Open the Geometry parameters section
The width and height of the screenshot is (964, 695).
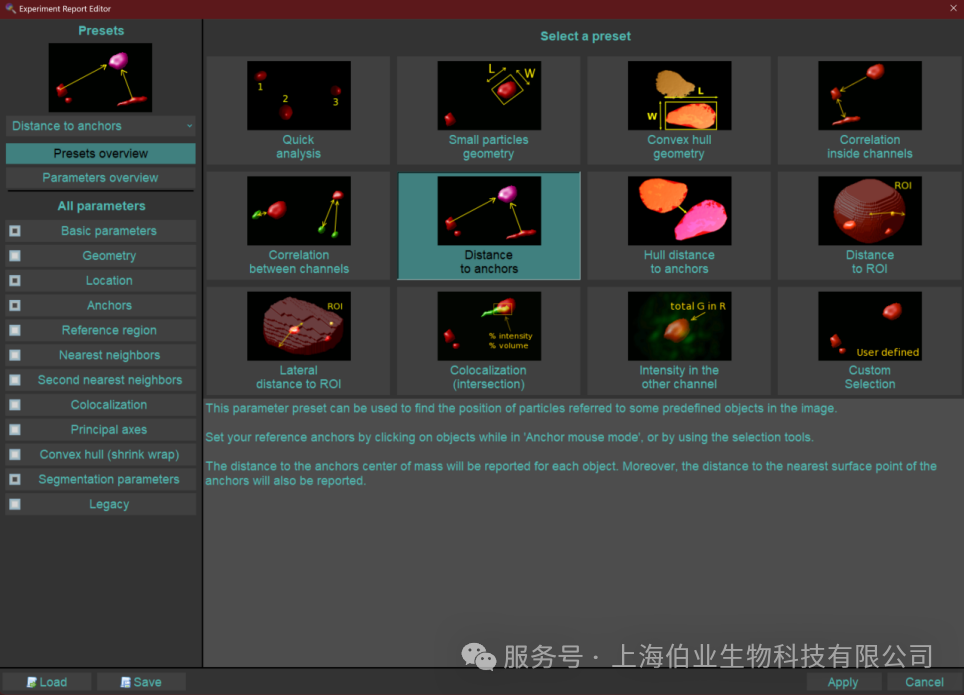[x=109, y=256]
